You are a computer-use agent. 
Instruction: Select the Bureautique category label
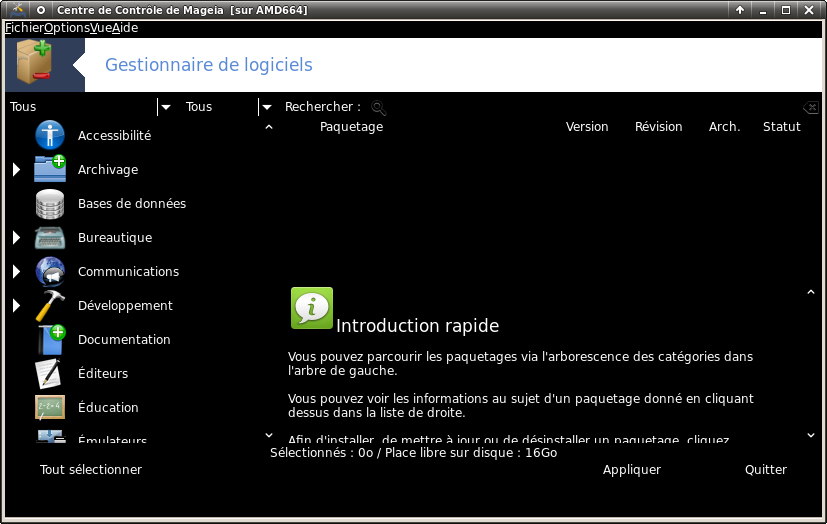(115, 238)
